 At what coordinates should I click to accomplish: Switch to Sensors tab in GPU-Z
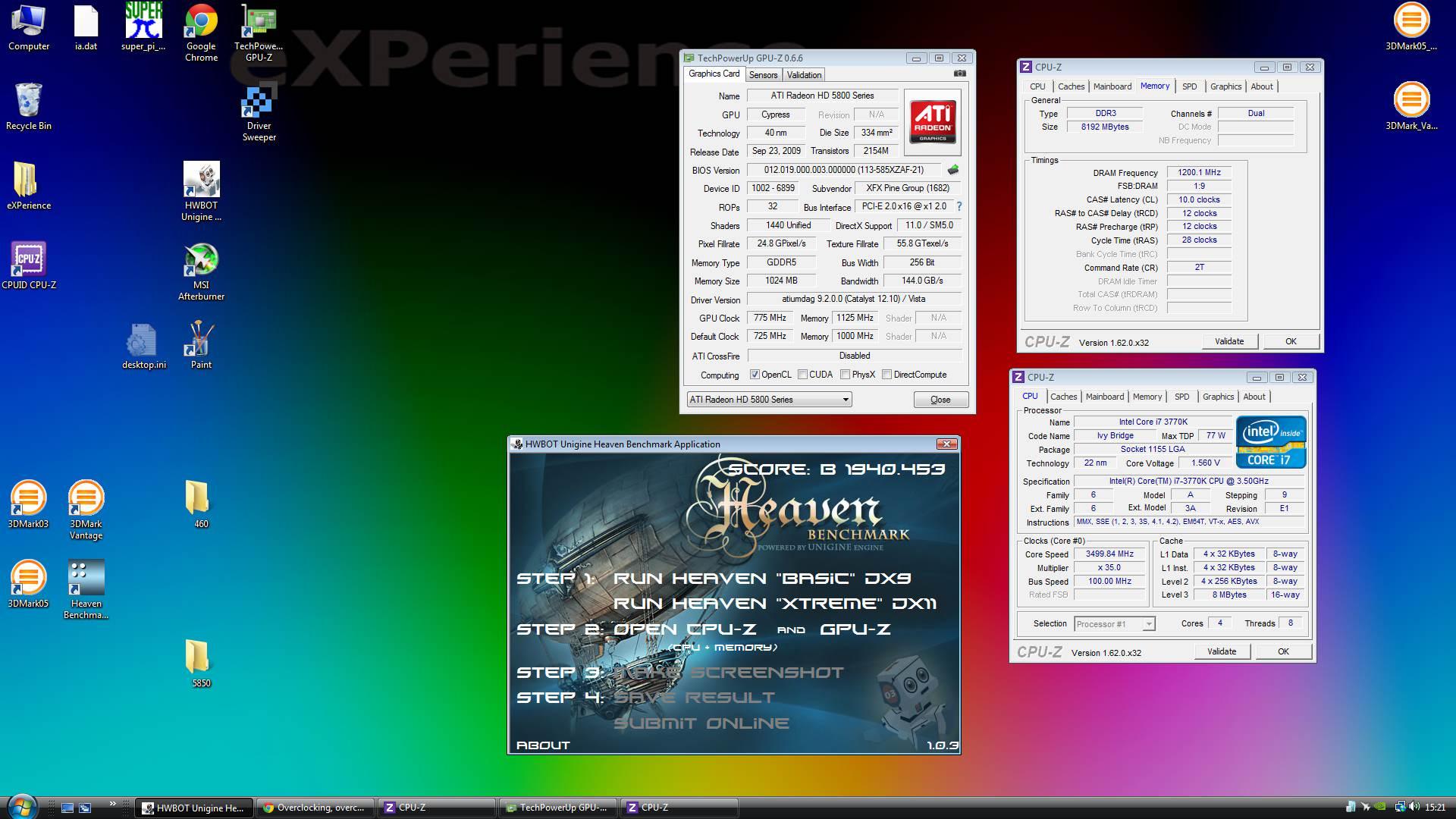pos(763,75)
